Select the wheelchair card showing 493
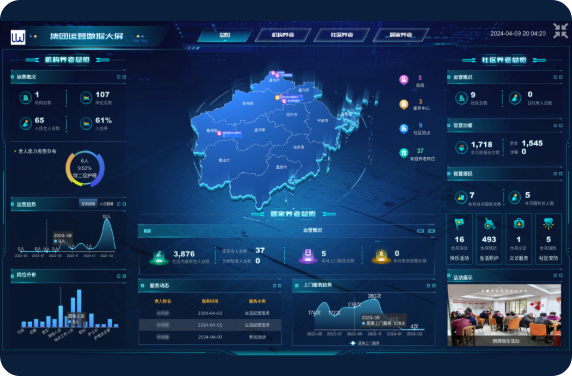This screenshot has width=572, height=376. pos(489,239)
